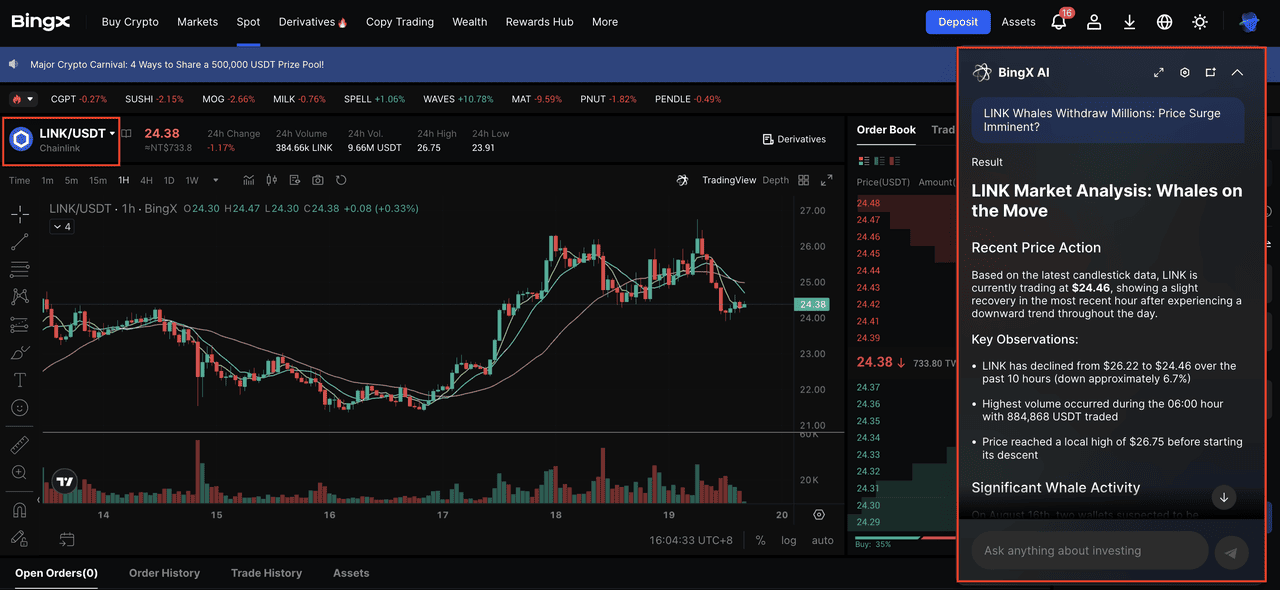Open the BingX AI avatar icon
The width and height of the screenshot is (1280, 590).
(1249, 21)
